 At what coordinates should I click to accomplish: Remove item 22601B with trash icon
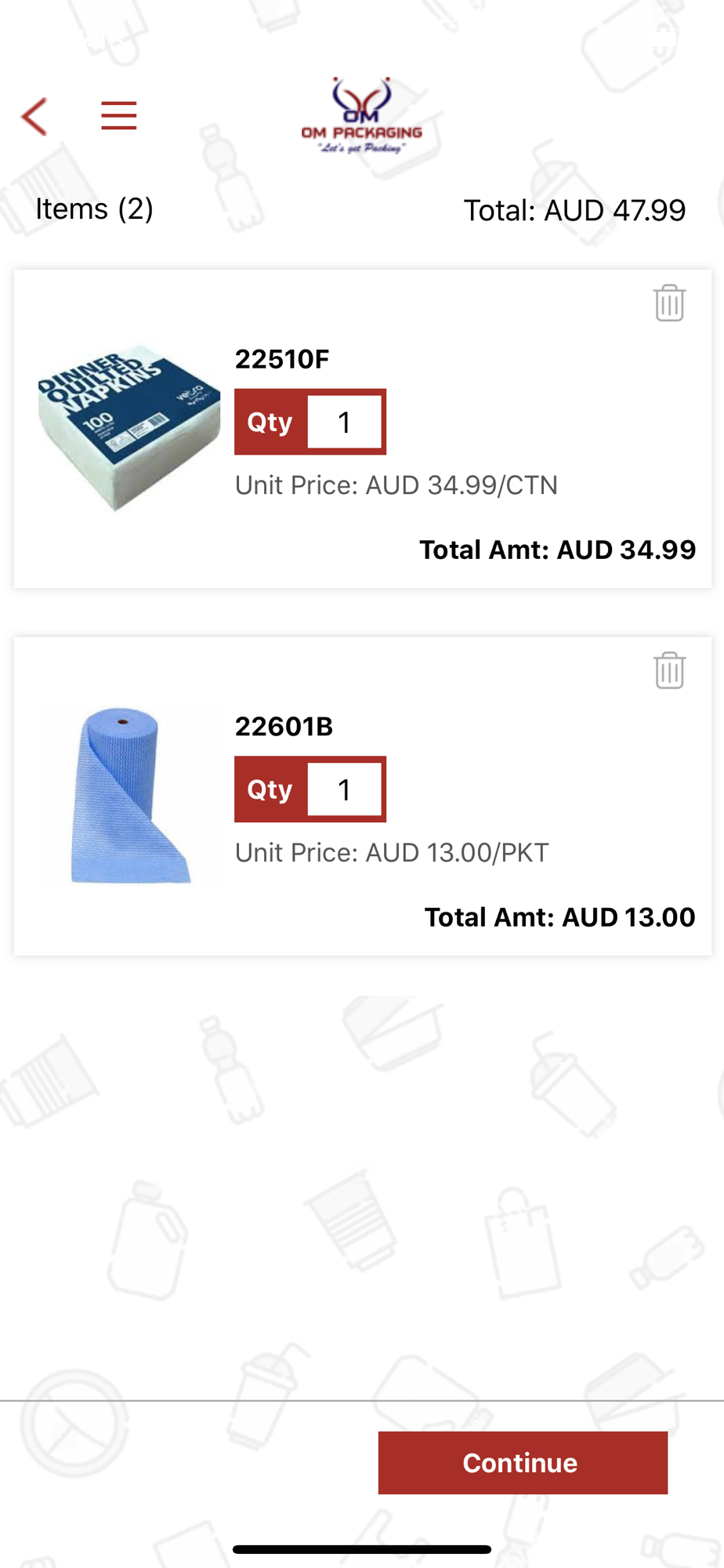pos(669,670)
